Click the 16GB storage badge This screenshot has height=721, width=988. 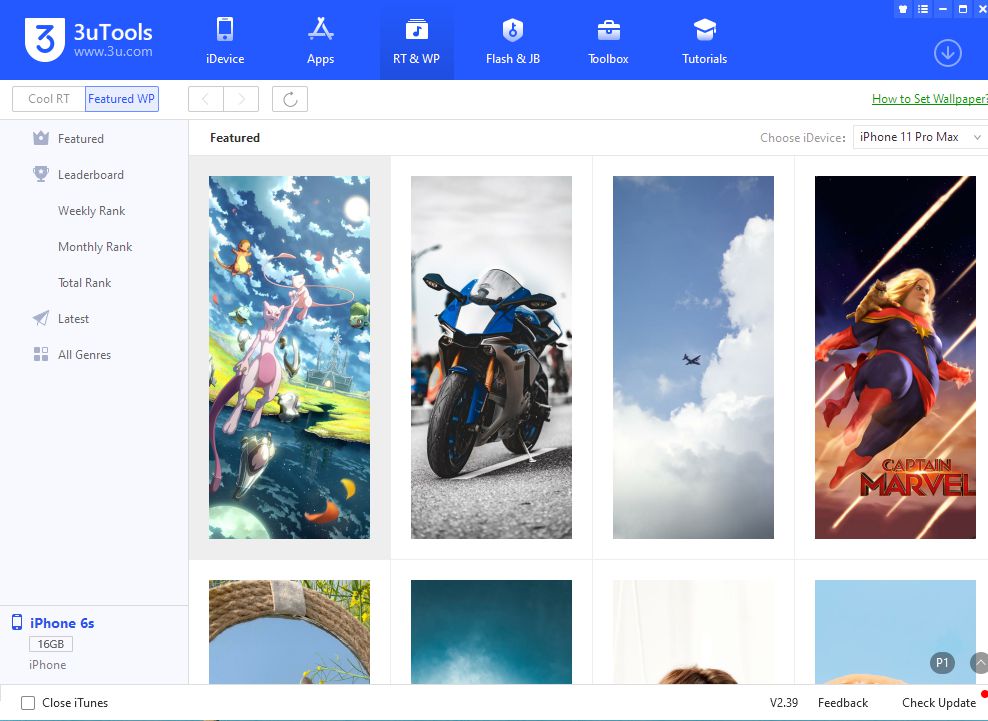(x=50, y=644)
